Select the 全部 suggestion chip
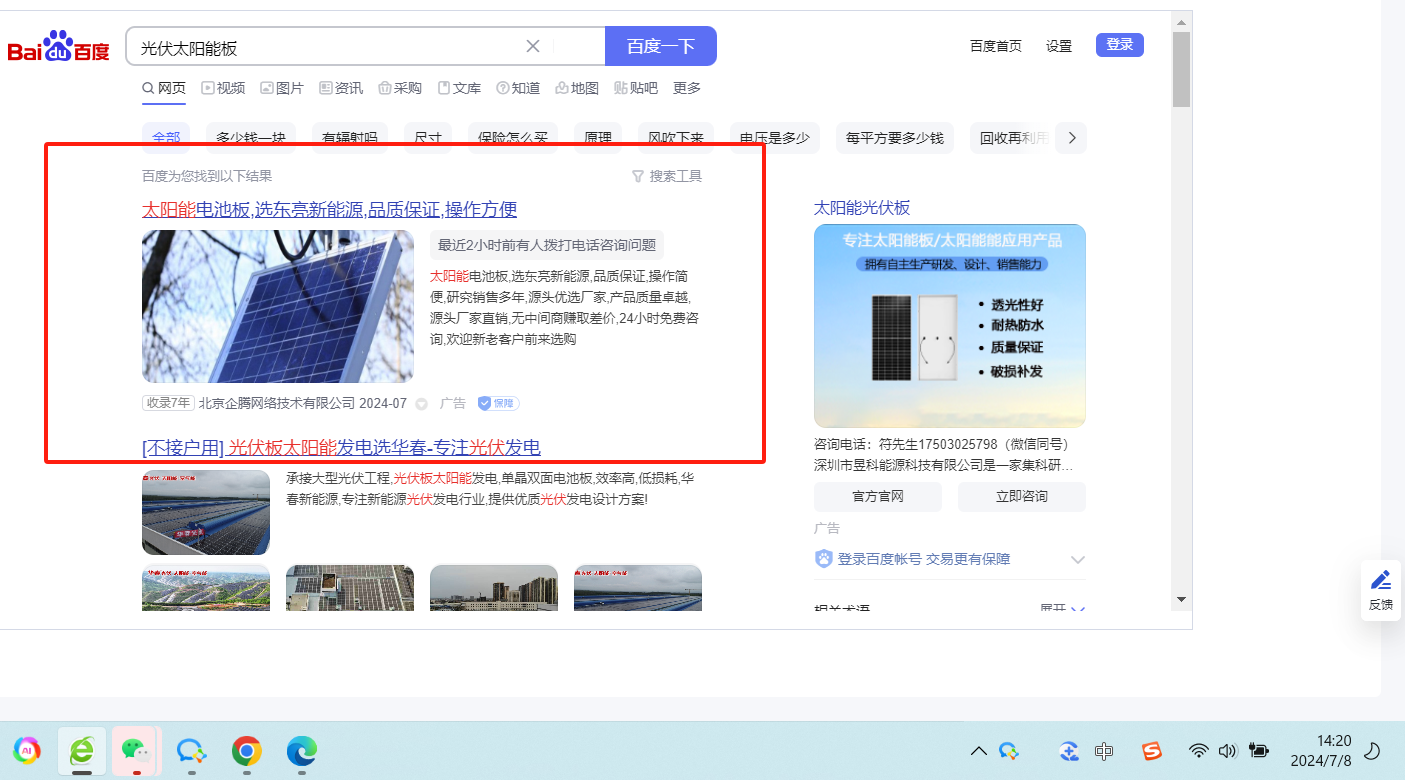Viewport: 1405px width, 780px height. point(167,138)
